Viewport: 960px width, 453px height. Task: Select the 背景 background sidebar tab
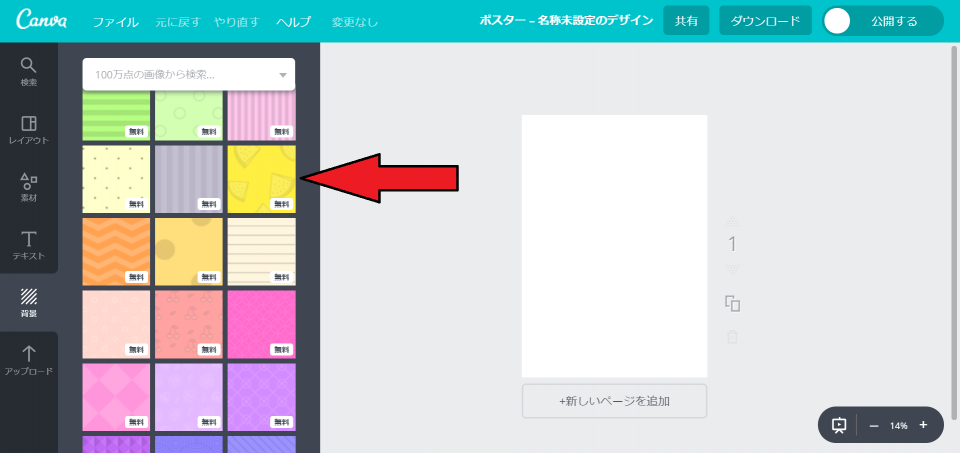tap(29, 303)
